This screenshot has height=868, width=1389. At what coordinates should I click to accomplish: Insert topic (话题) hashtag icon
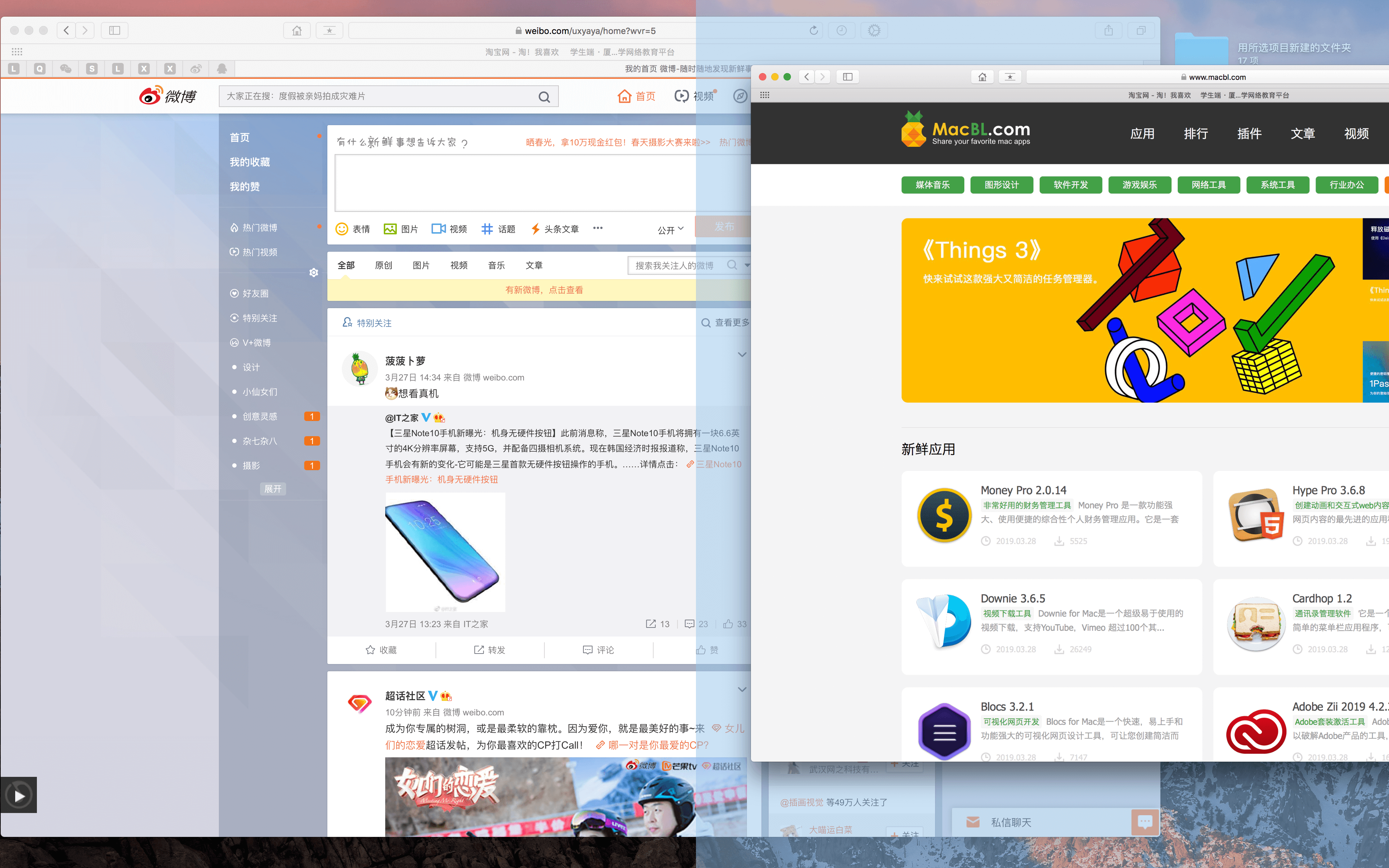pyautogui.click(x=487, y=229)
